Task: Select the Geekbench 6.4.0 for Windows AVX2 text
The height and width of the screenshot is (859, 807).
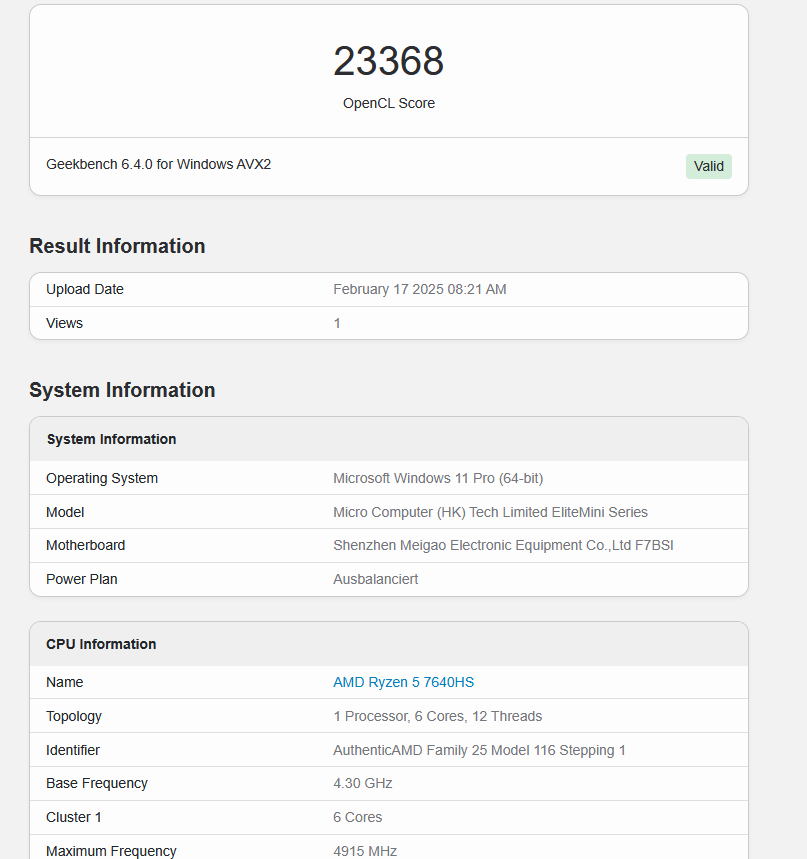Action: 158,164
